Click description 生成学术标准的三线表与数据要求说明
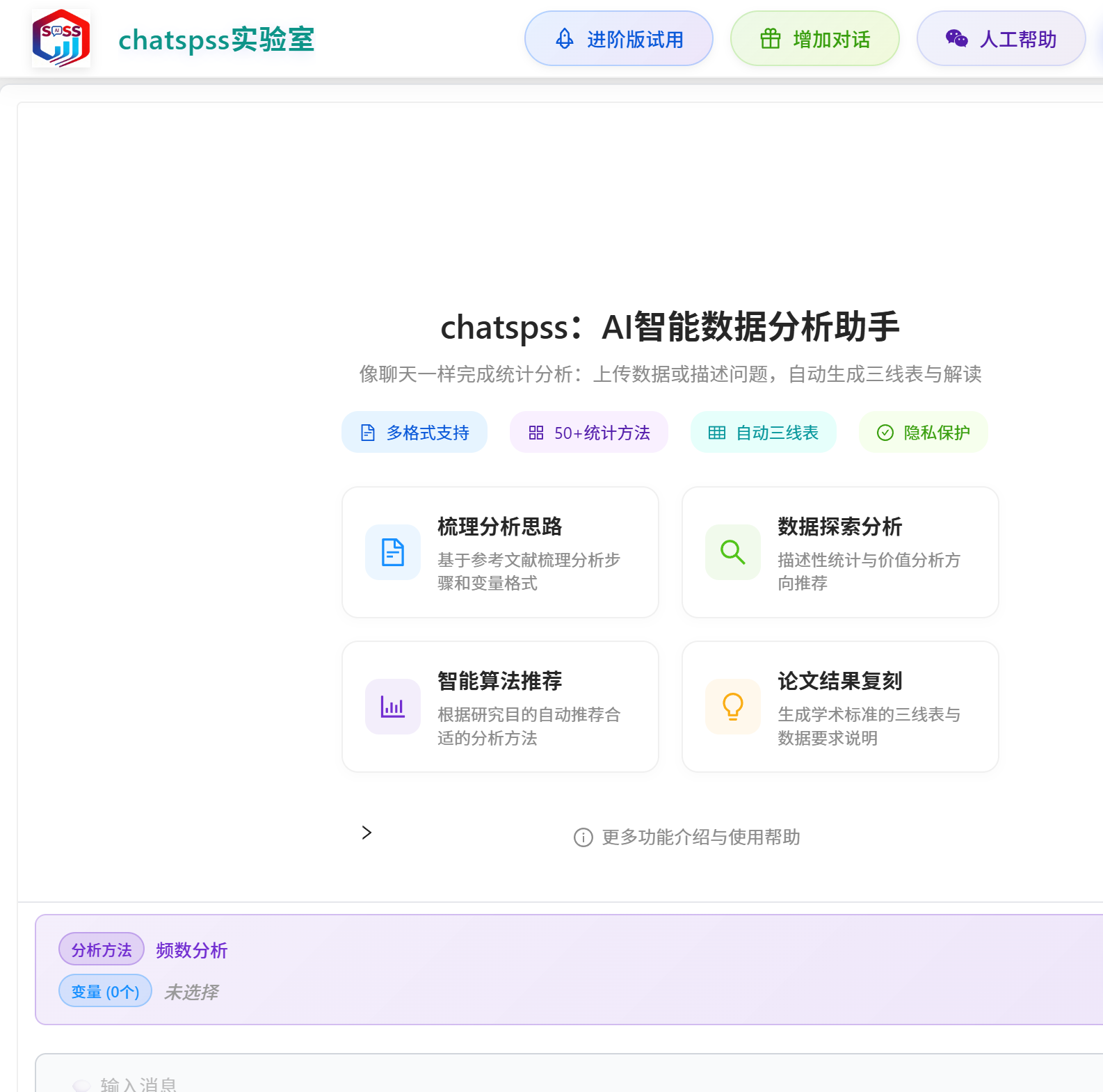 pyautogui.click(x=869, y=726)
